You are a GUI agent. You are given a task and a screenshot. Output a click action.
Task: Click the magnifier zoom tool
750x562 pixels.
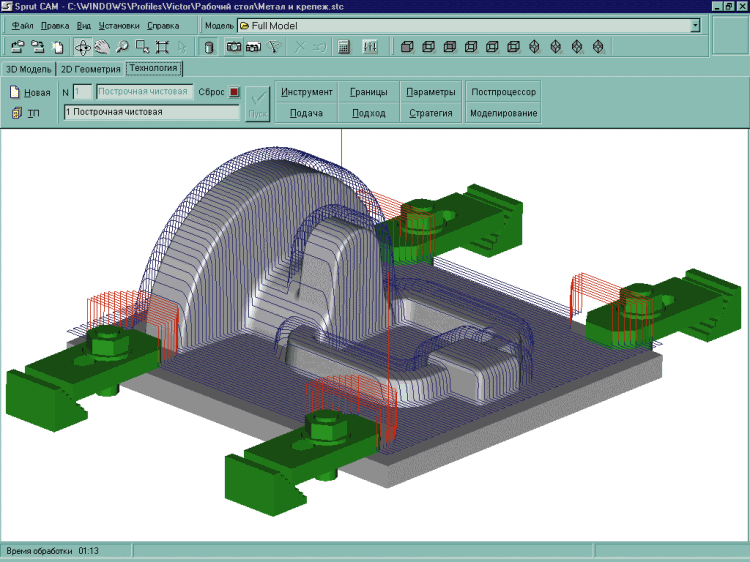pyautogui.click(x=122, y=47)
